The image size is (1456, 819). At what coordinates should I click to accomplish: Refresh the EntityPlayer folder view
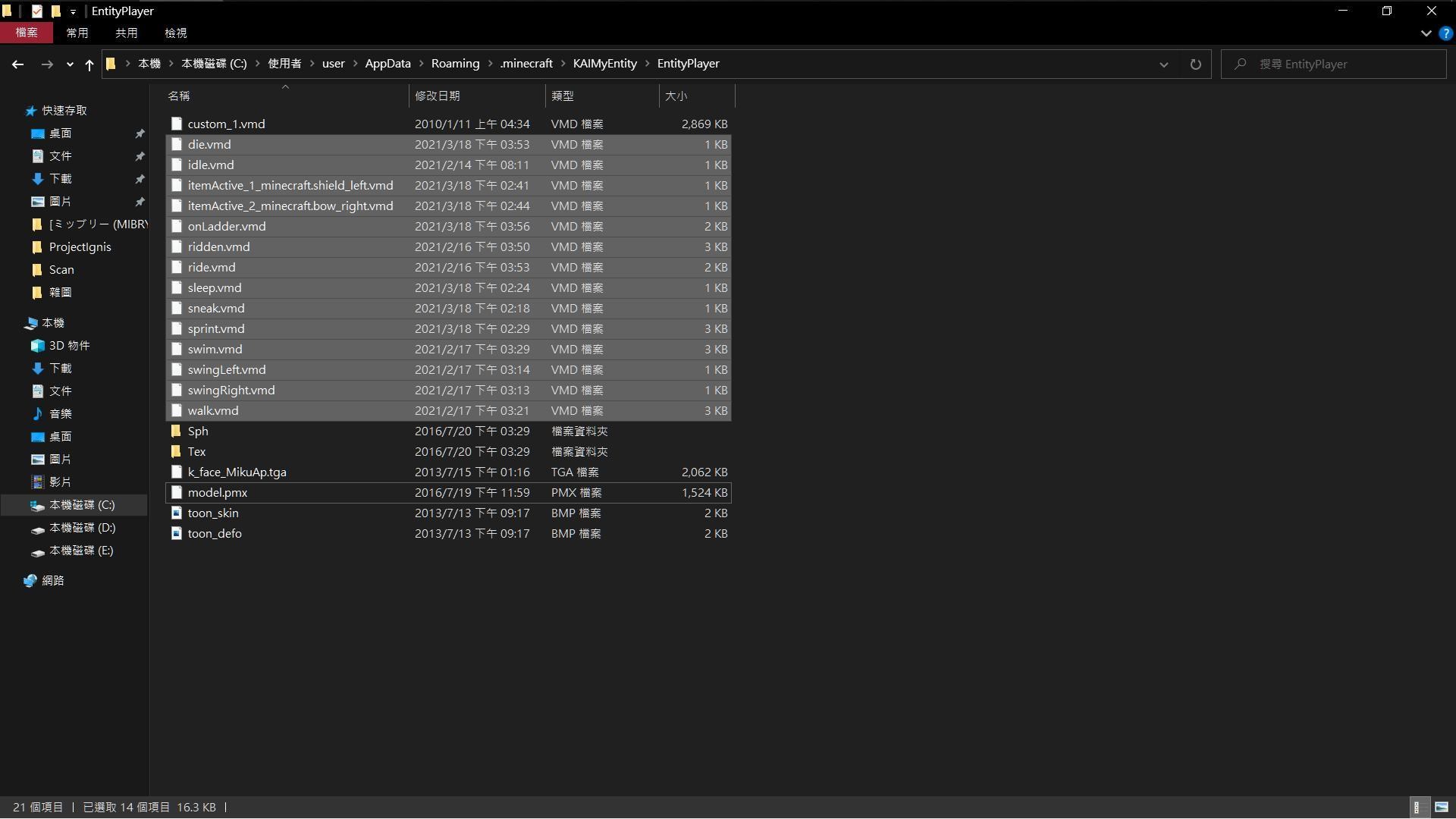pos(1196,64)
